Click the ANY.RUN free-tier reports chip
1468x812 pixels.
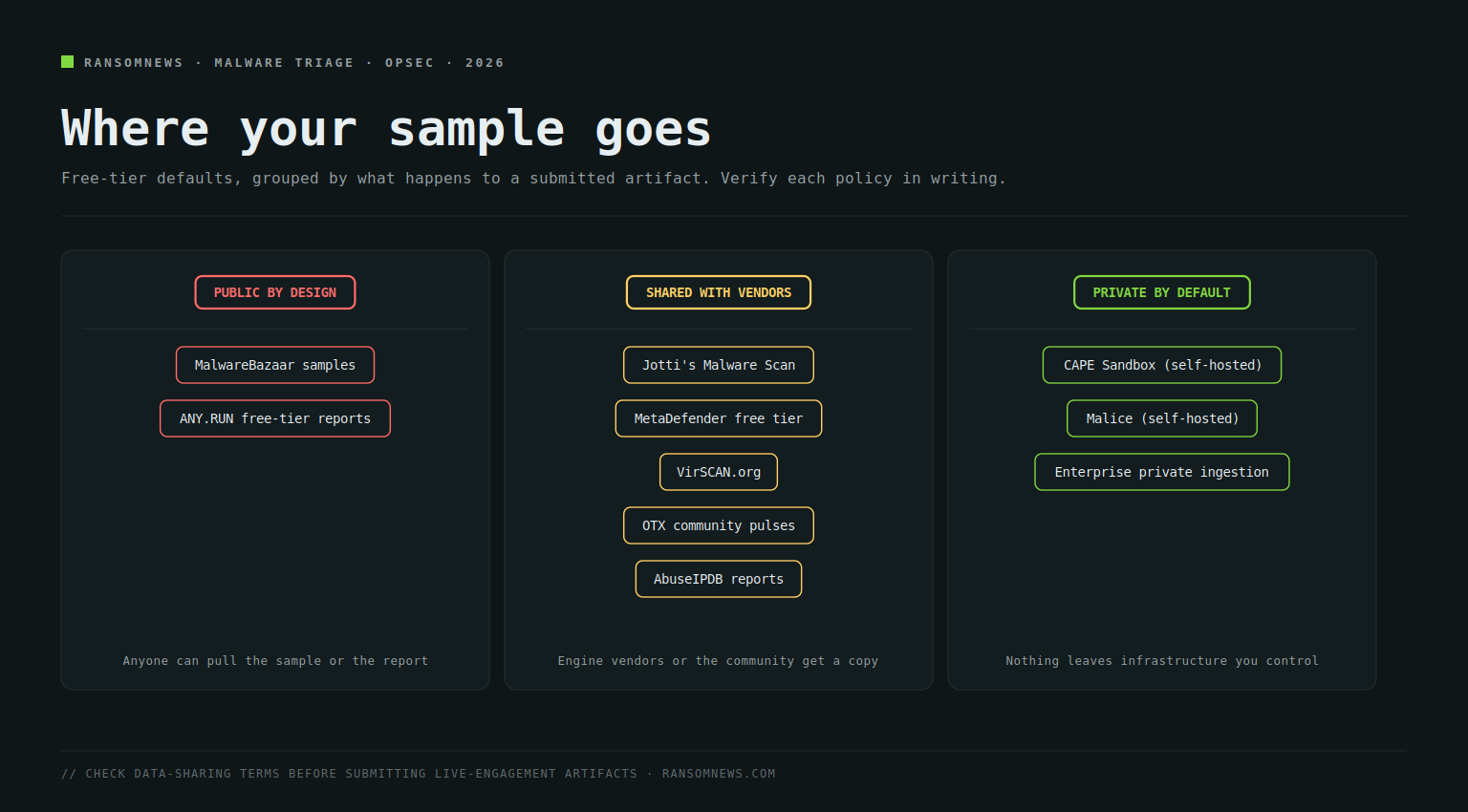pos(275,418)
